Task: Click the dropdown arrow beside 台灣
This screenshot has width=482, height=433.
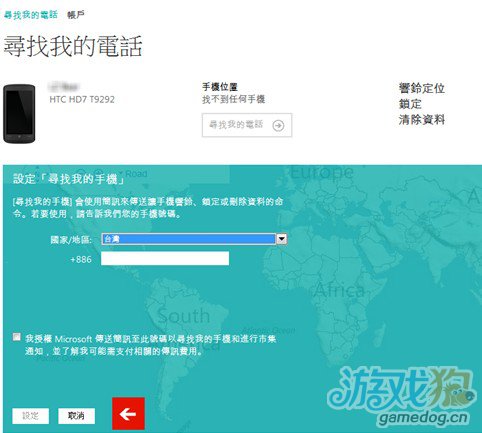Action: click(282, 239)
